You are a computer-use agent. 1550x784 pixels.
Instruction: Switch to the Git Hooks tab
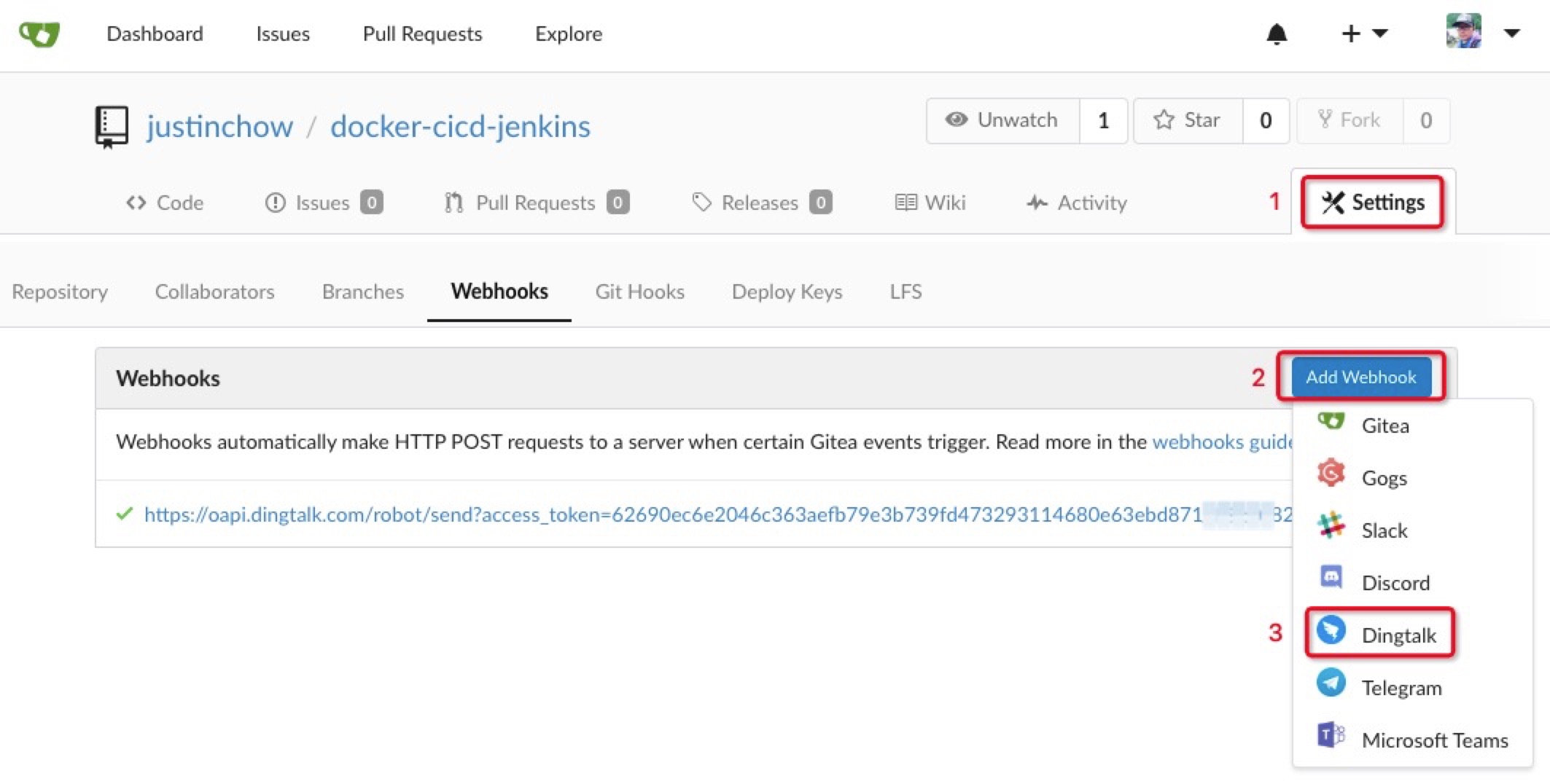[x=639, y=291]
